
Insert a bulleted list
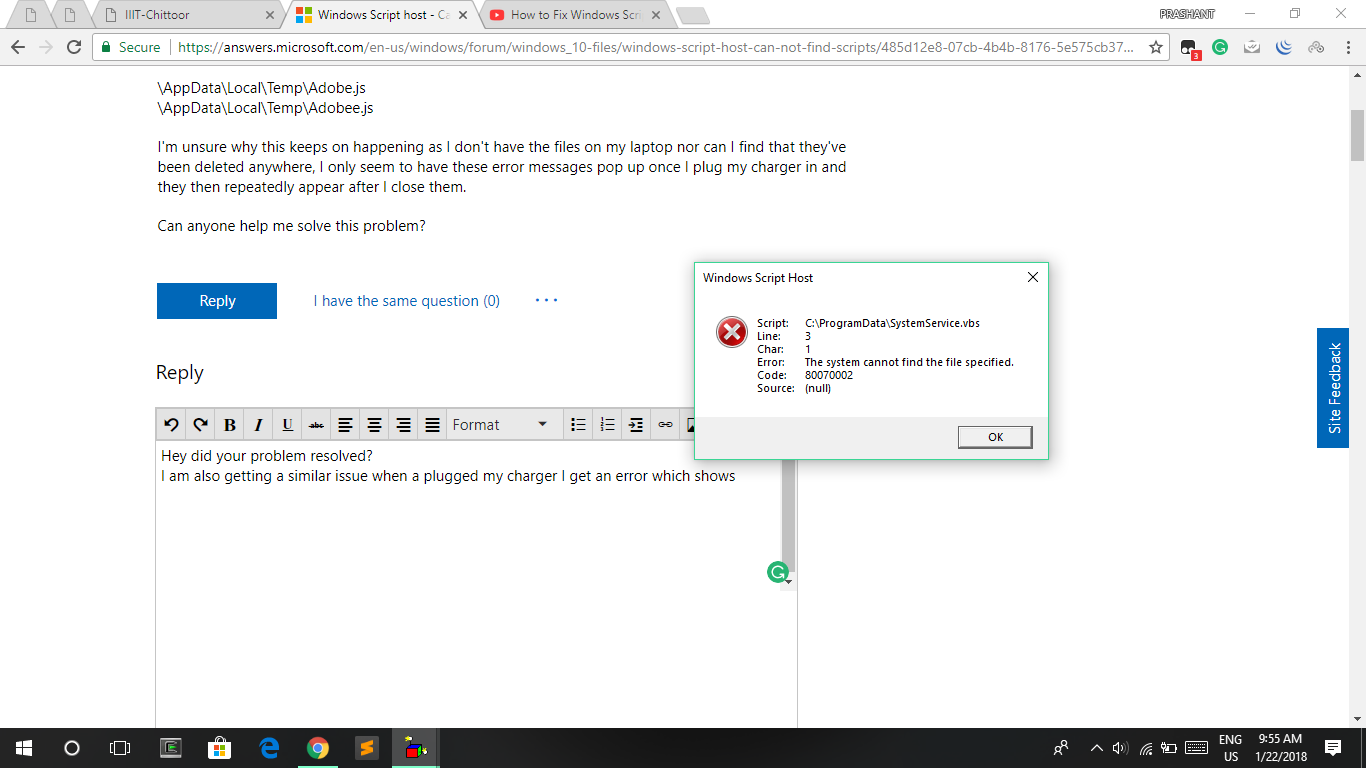click(578, 425)
